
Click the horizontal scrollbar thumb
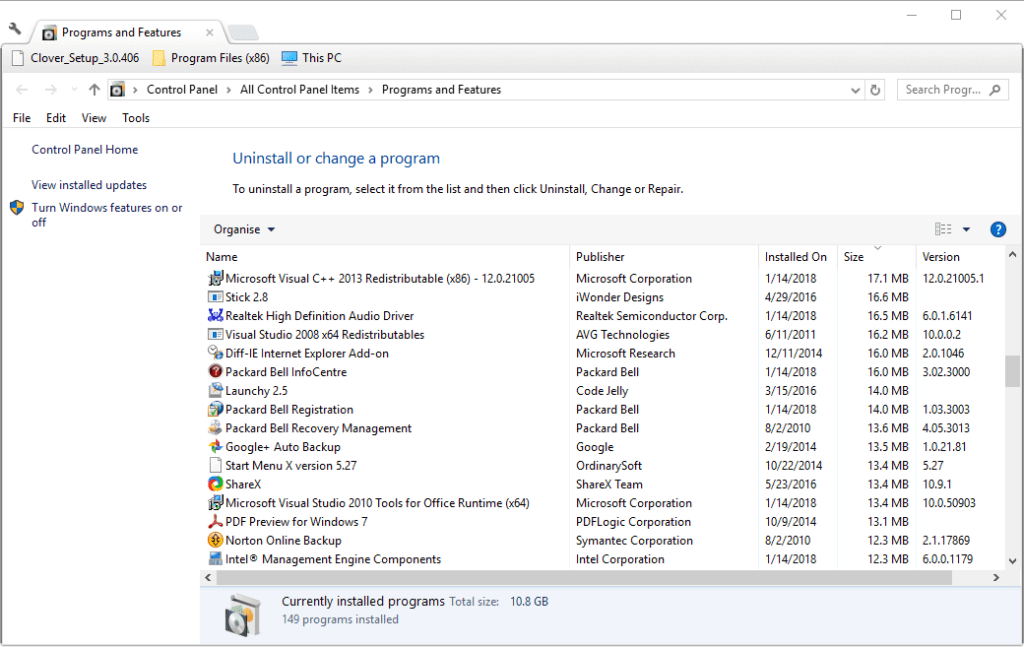[584, 578]
